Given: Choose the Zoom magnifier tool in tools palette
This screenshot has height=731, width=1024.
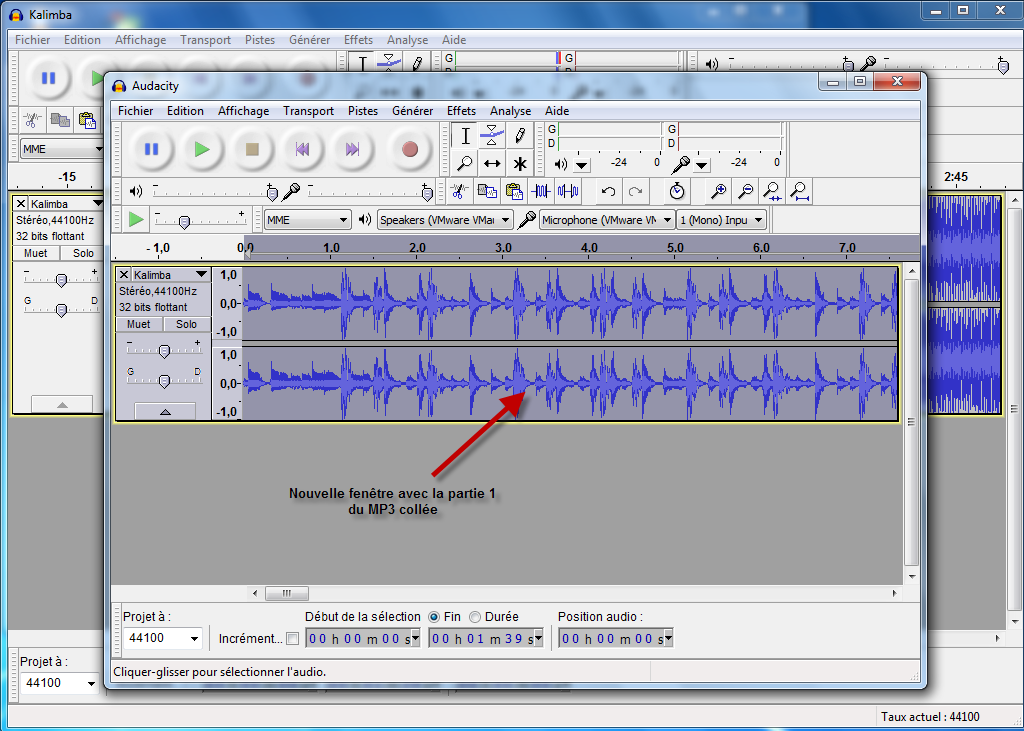Looking at the screenshot, I should pos(465,163).
